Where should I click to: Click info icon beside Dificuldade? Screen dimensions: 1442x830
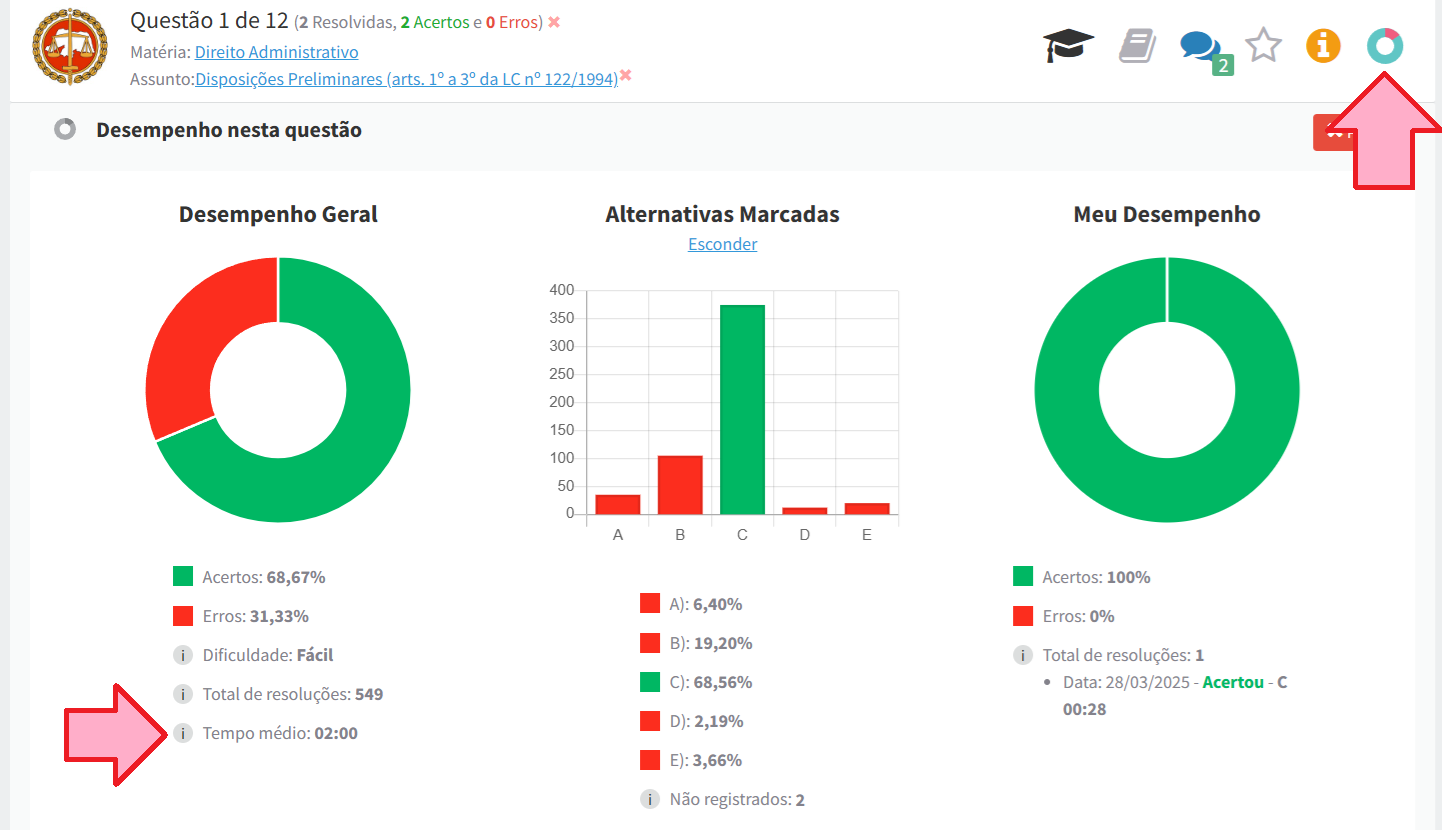click(x=182, y=655)
